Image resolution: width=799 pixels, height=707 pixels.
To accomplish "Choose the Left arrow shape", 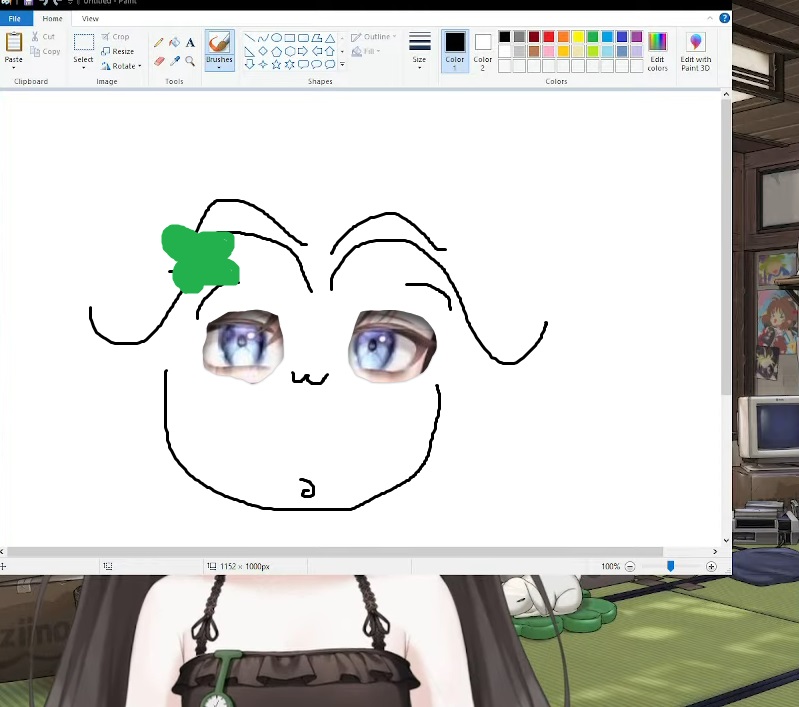I will pyautogui.click(x=316, y=51).
